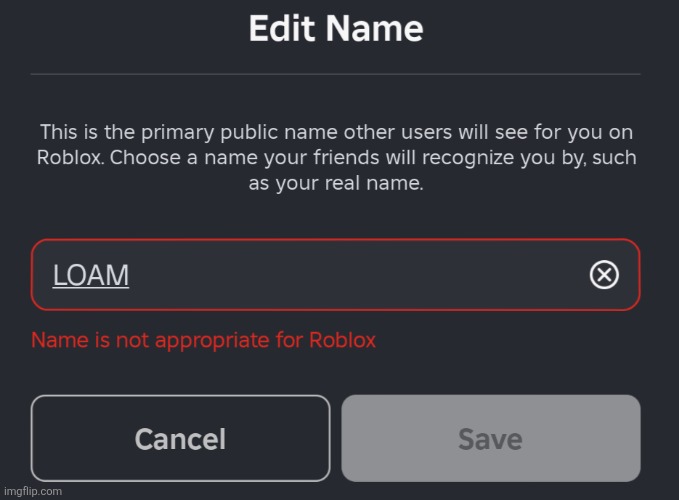Screen dimensions: 679x500
Task: Focus the name input field
Action: pos(300,275)
